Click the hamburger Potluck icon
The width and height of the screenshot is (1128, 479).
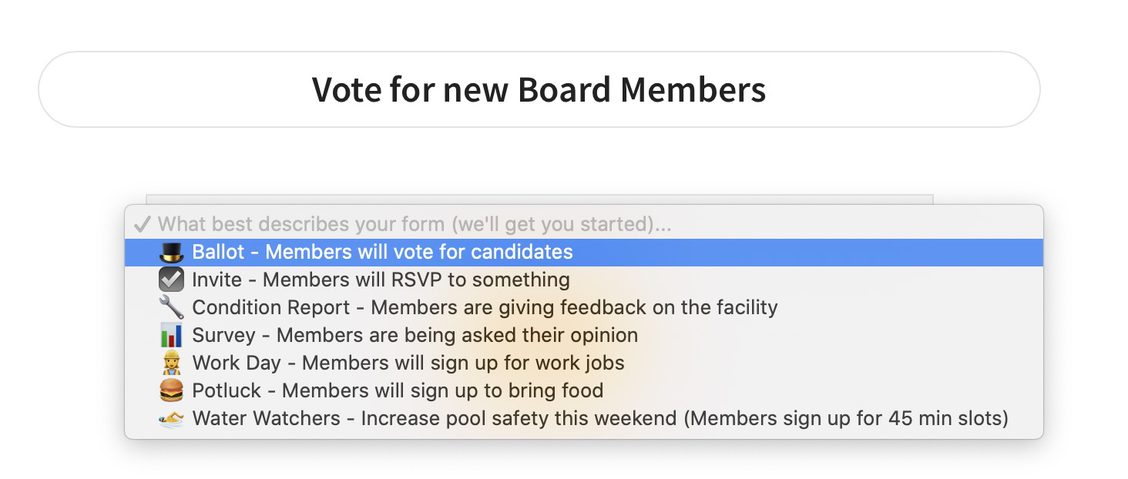click(171, 391)
